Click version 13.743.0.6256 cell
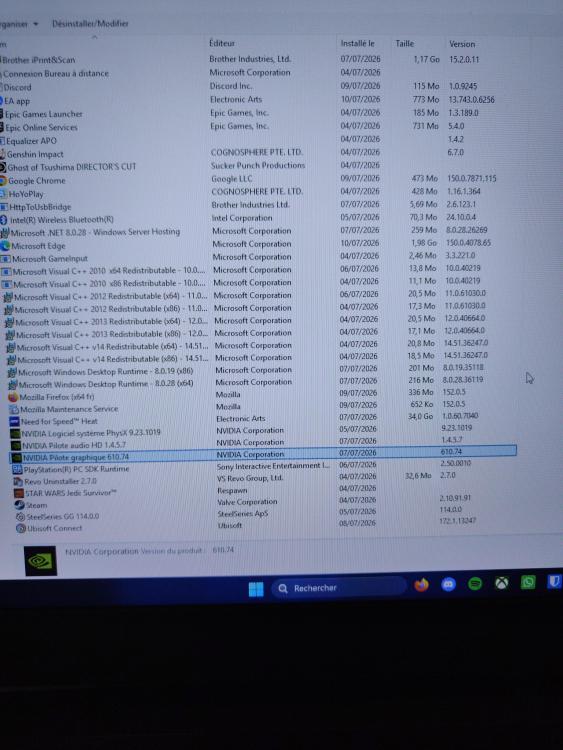This screenshot has height=750, width=563. click(472, 99)
